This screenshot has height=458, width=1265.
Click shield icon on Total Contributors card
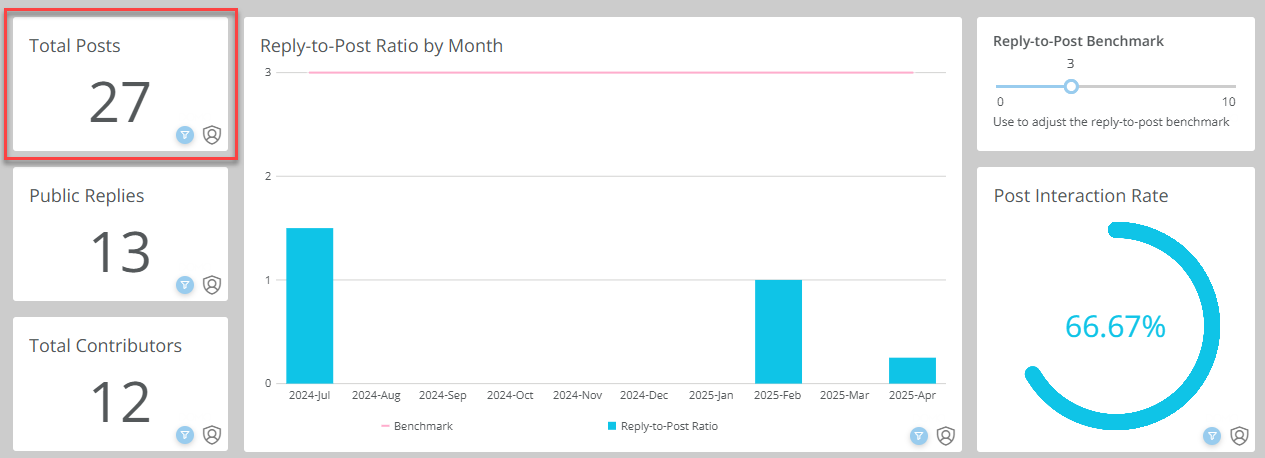tap(211, 435)
